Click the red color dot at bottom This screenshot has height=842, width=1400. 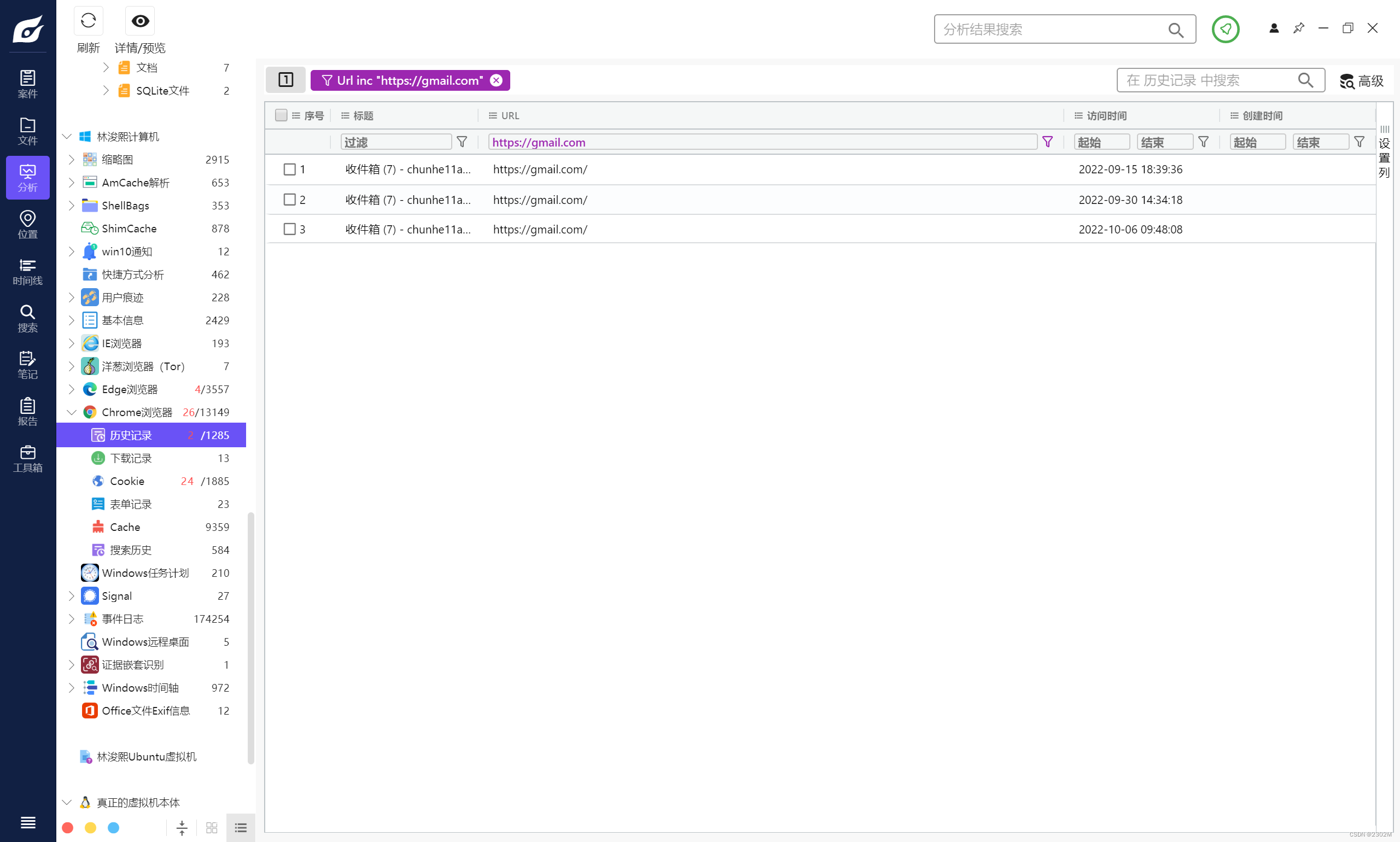click(x=67, y=828)
